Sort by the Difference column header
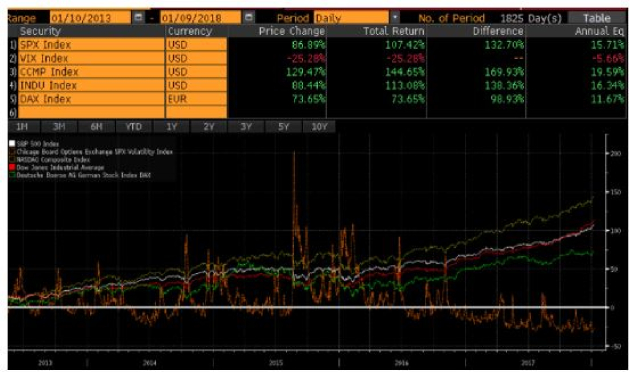Viewport: 630px width, 372px height. click(x=498, y=31)
